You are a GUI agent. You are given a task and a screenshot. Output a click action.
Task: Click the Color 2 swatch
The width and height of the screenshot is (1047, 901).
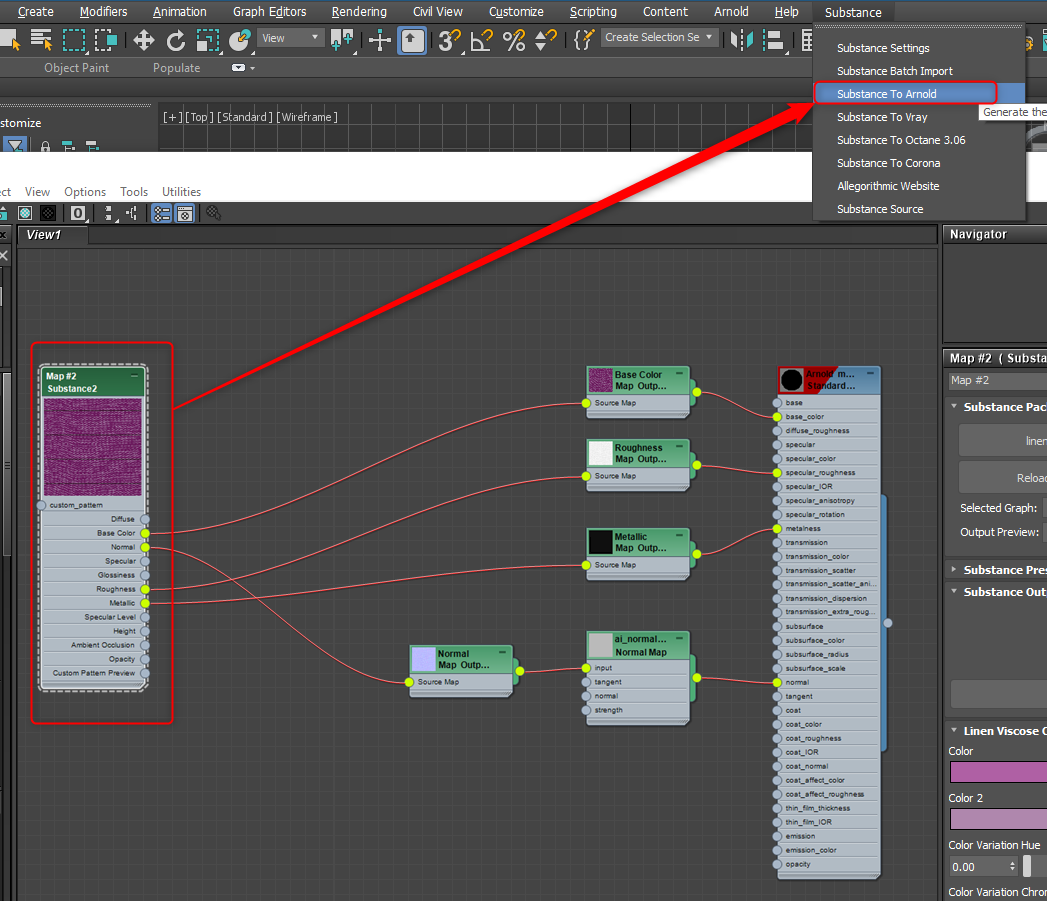pyautogui.click(x=997, y=819)
